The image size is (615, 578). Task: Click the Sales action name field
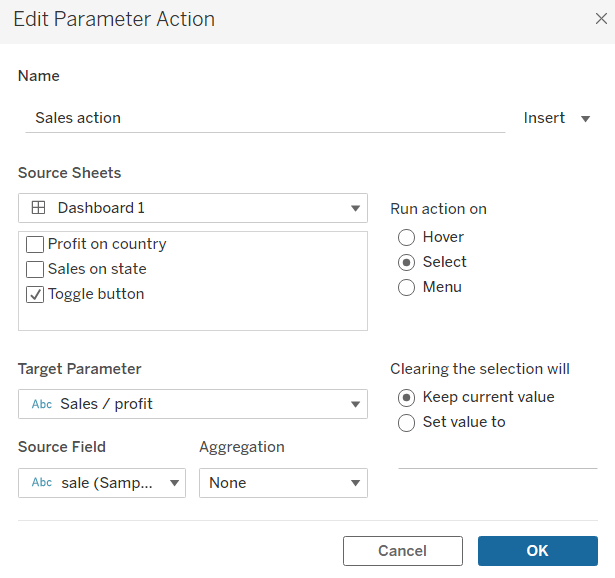point(265,118)
